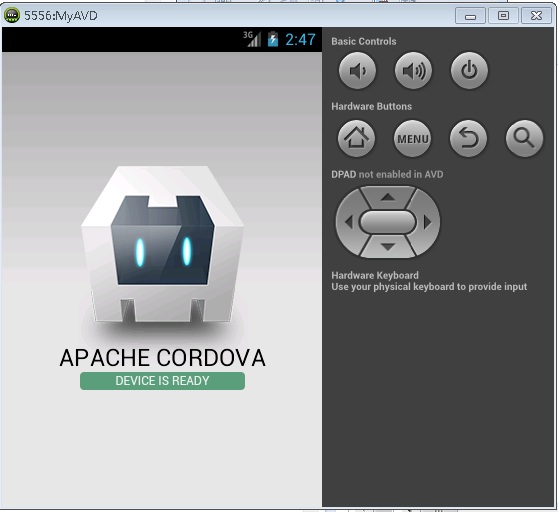558x512 pixels.
Task: Click the 5556:MyAVD window title
Action: [x=61, y=16]
